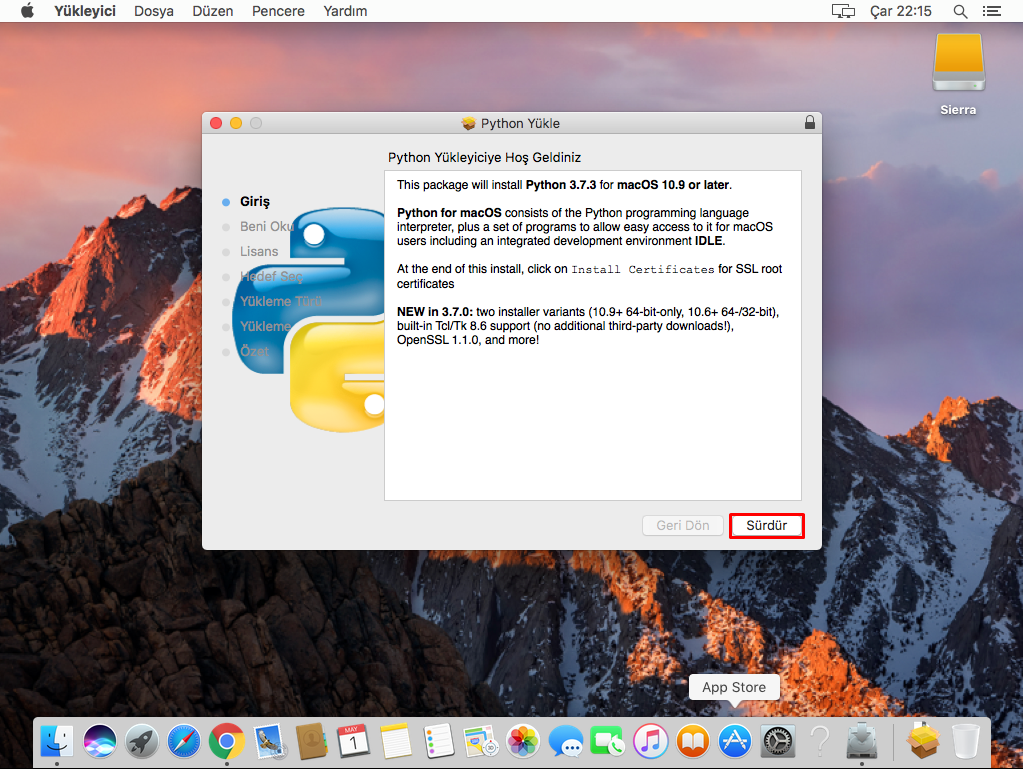
Task: Open Safari from the Dock
Action: [x=183, y=742]
